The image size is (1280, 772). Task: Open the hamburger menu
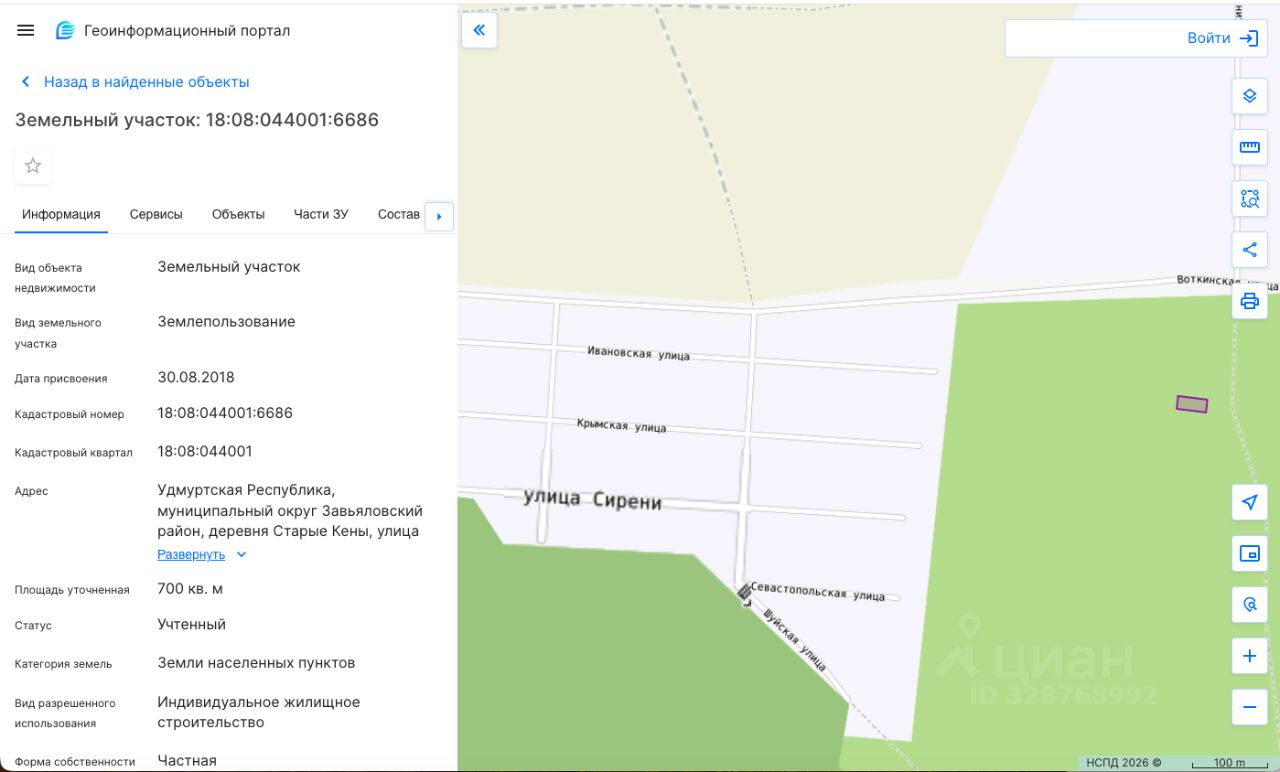click(x=26, y=30)
